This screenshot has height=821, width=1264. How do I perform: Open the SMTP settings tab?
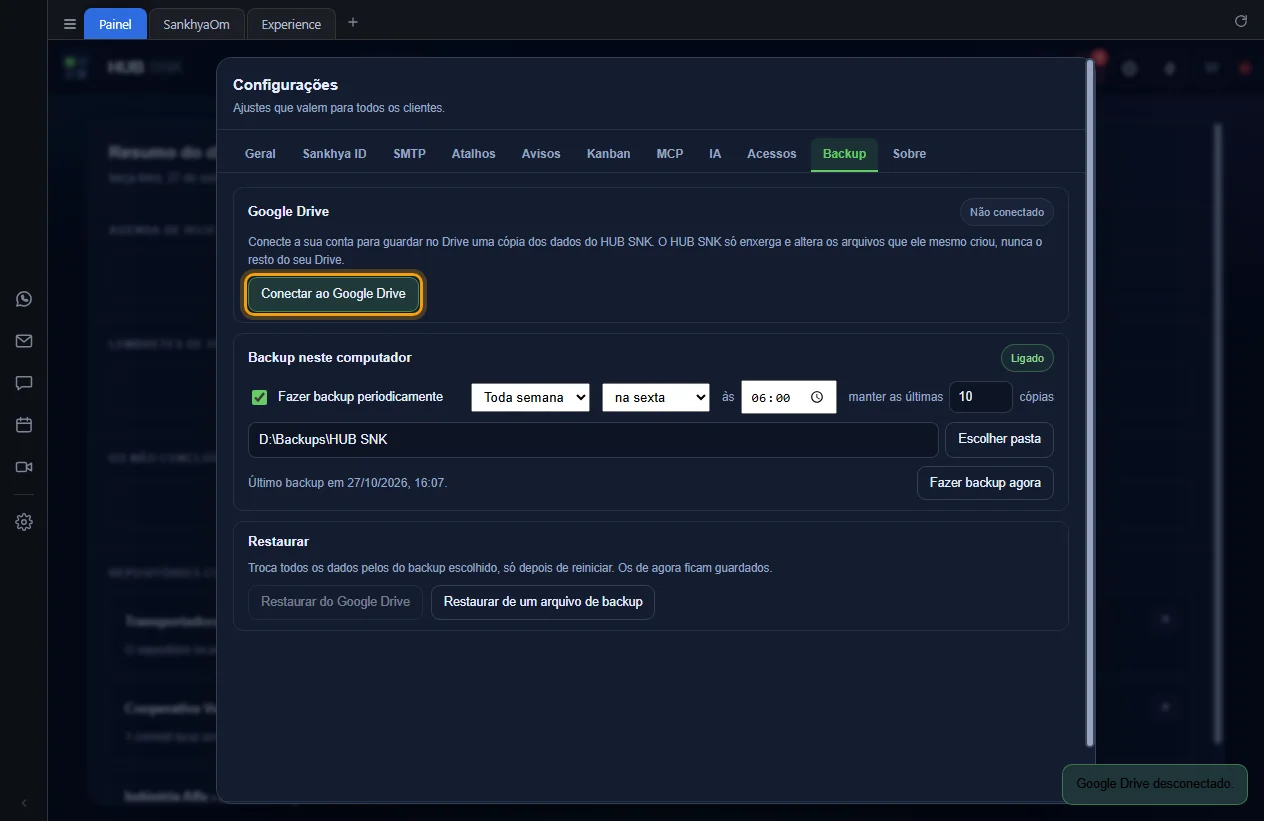(x=409, y=154)
